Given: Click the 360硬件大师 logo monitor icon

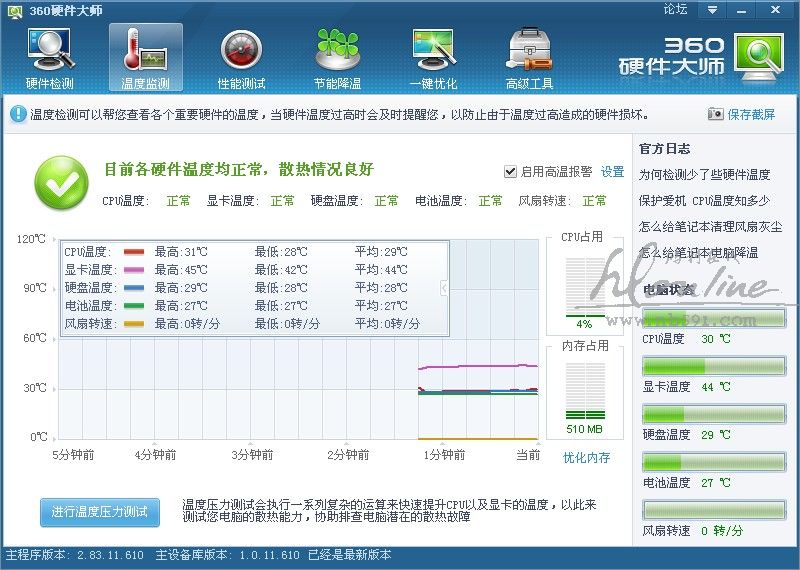Looking at the screenshot, I should (x=758, y=56).
